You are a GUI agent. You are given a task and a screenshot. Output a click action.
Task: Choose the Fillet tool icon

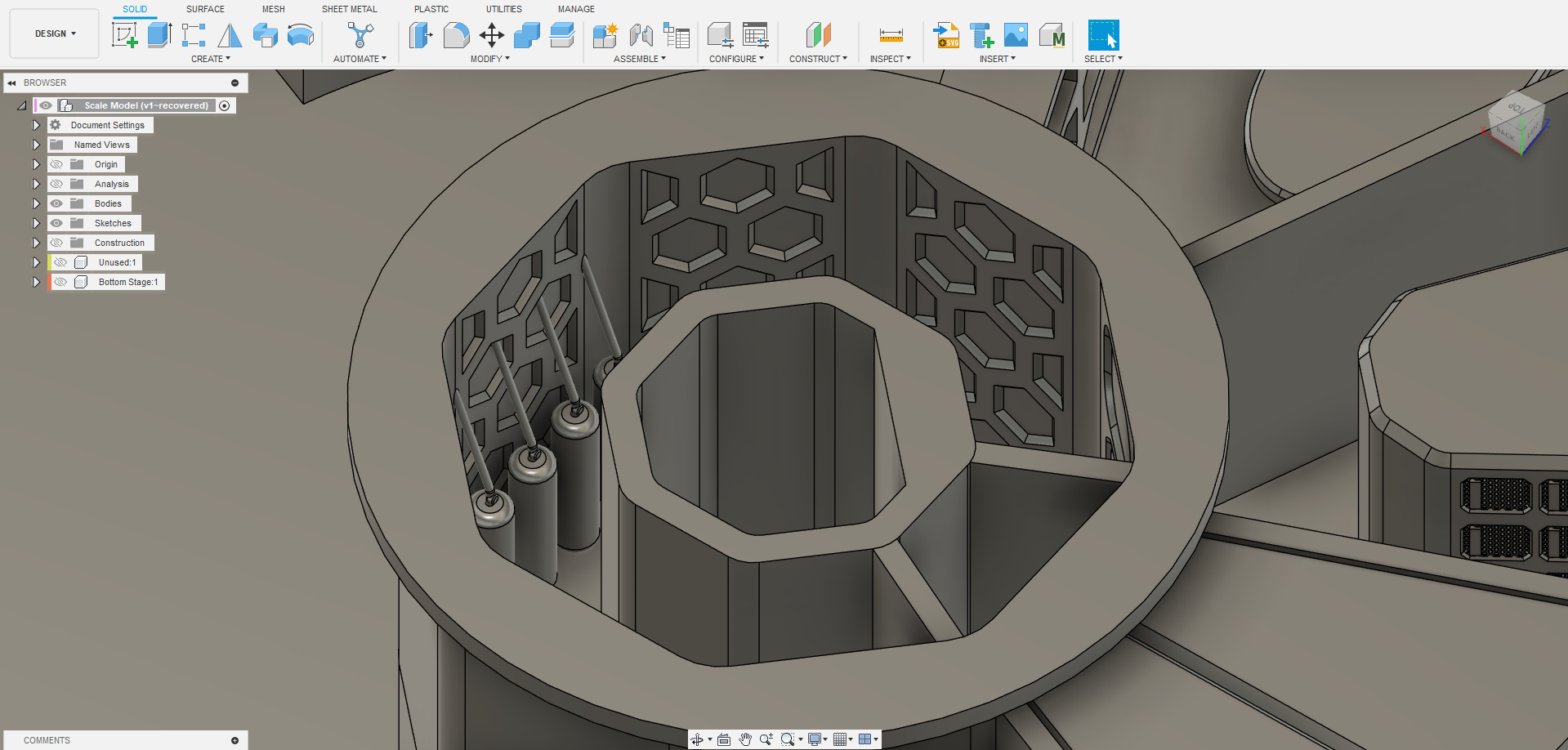pyautogui.click(x=456, y=35)
